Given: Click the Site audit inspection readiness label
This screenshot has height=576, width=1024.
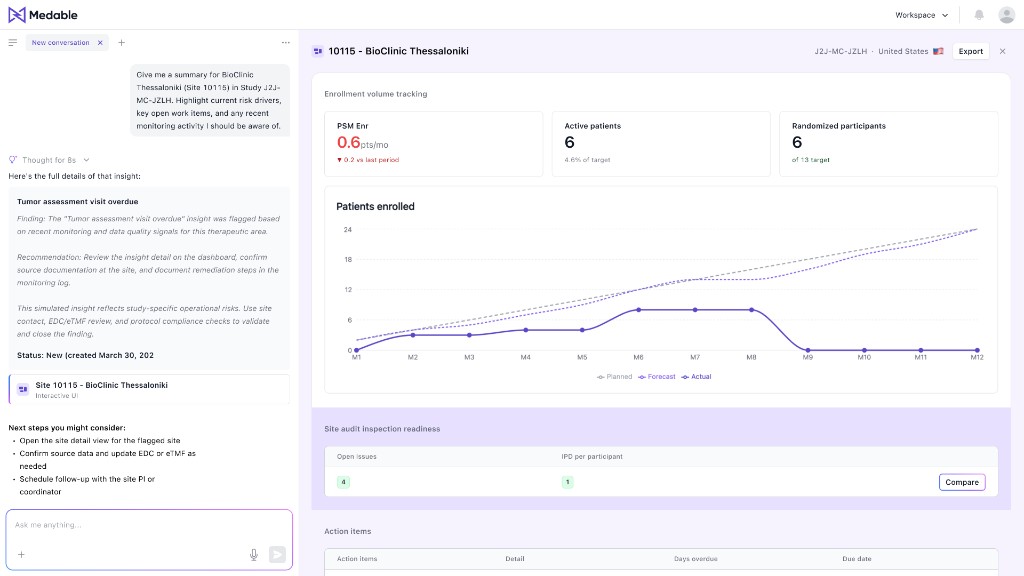Looking at the screenshot, I should click(382, 429).
